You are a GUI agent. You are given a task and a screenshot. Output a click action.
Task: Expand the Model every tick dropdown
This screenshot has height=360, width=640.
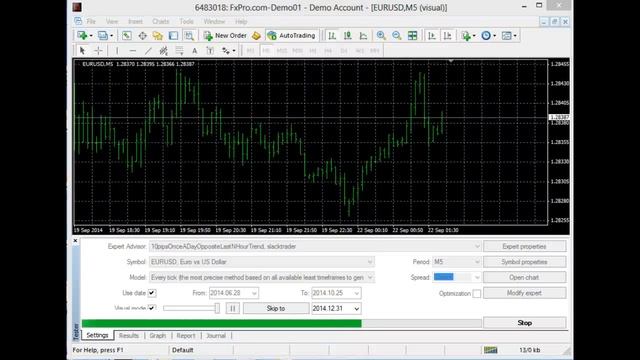pos(370,278)
